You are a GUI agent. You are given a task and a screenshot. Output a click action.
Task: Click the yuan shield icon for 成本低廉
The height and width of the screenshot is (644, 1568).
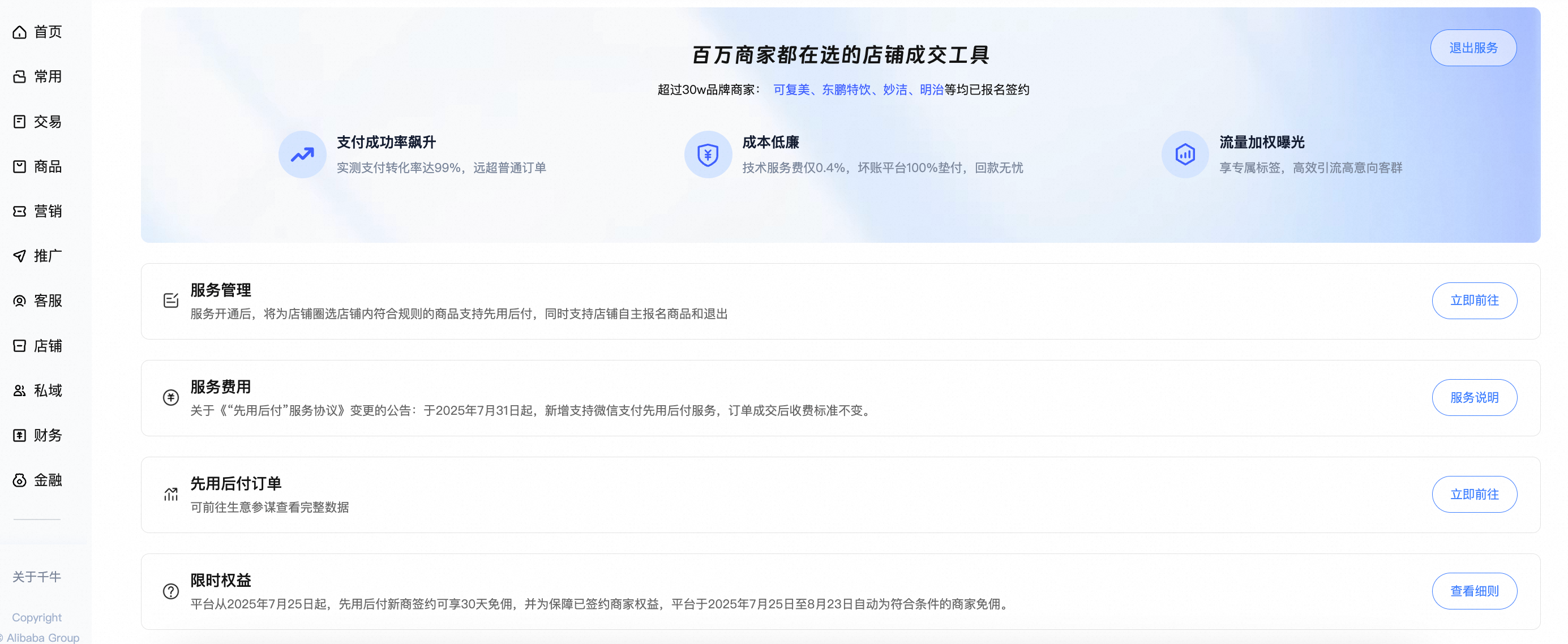click(x=708, y=154)
